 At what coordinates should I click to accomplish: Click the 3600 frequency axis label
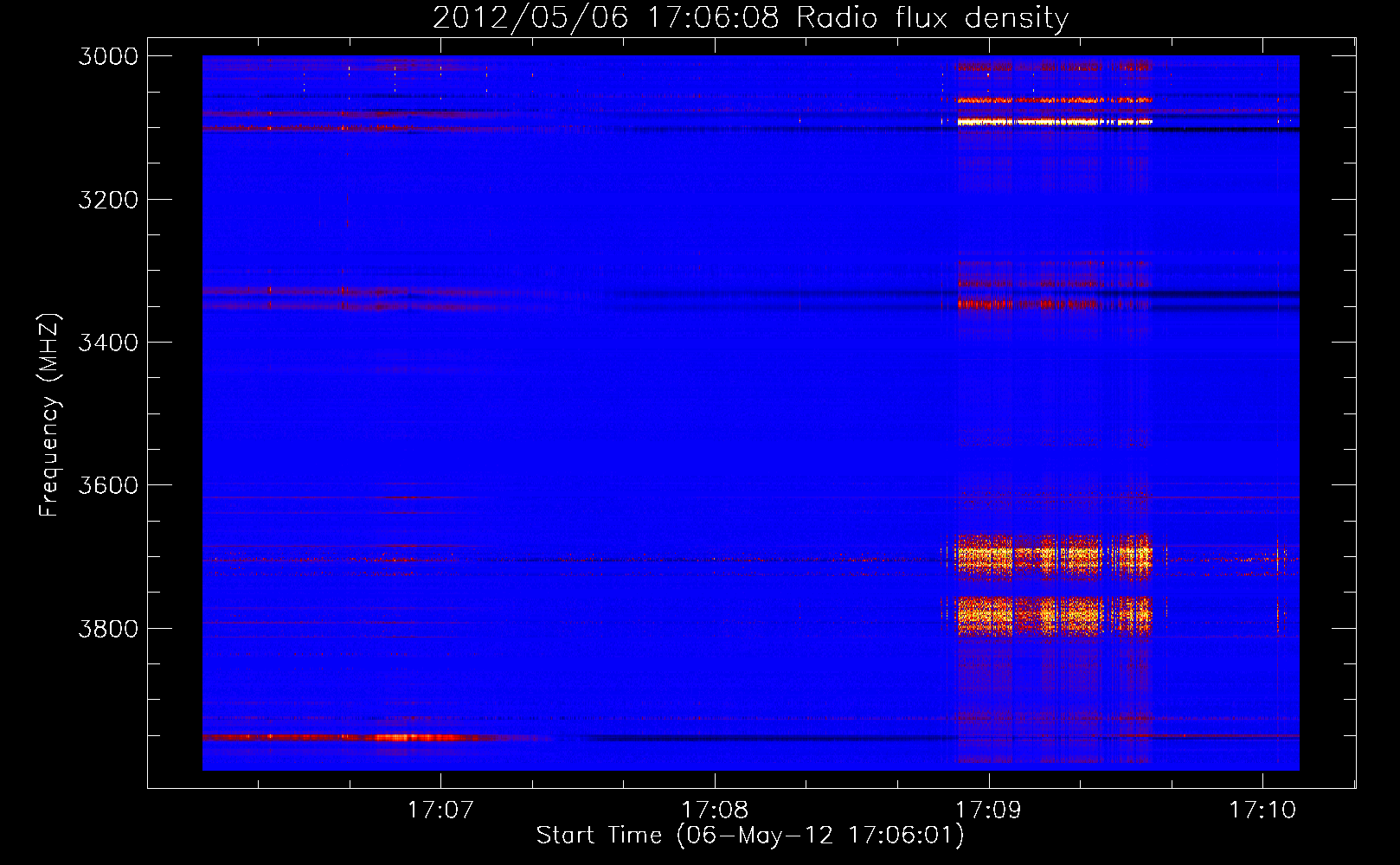coord(108,485)
